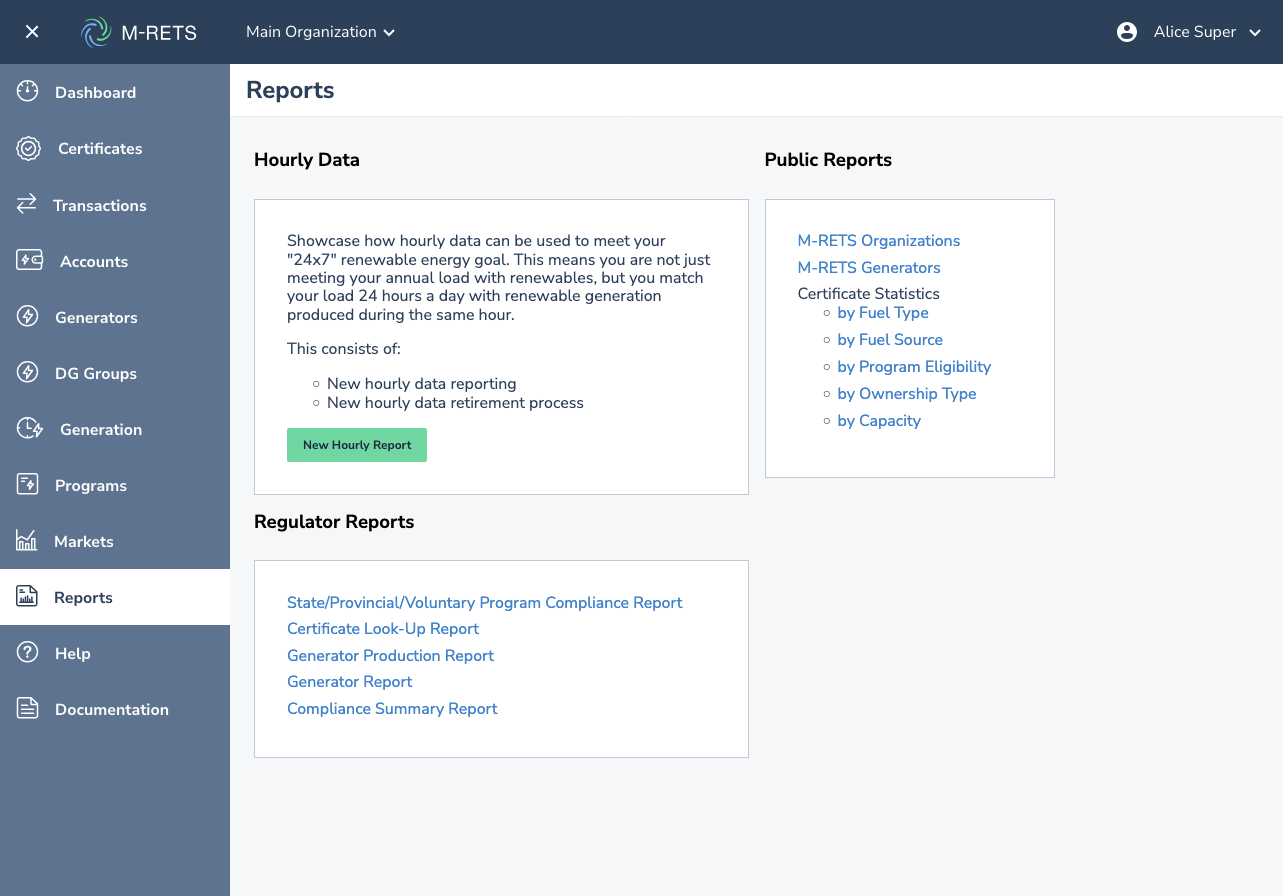Click the Generation clock-bolt icon
This screenshot has width=1283, height=896.
29,428
